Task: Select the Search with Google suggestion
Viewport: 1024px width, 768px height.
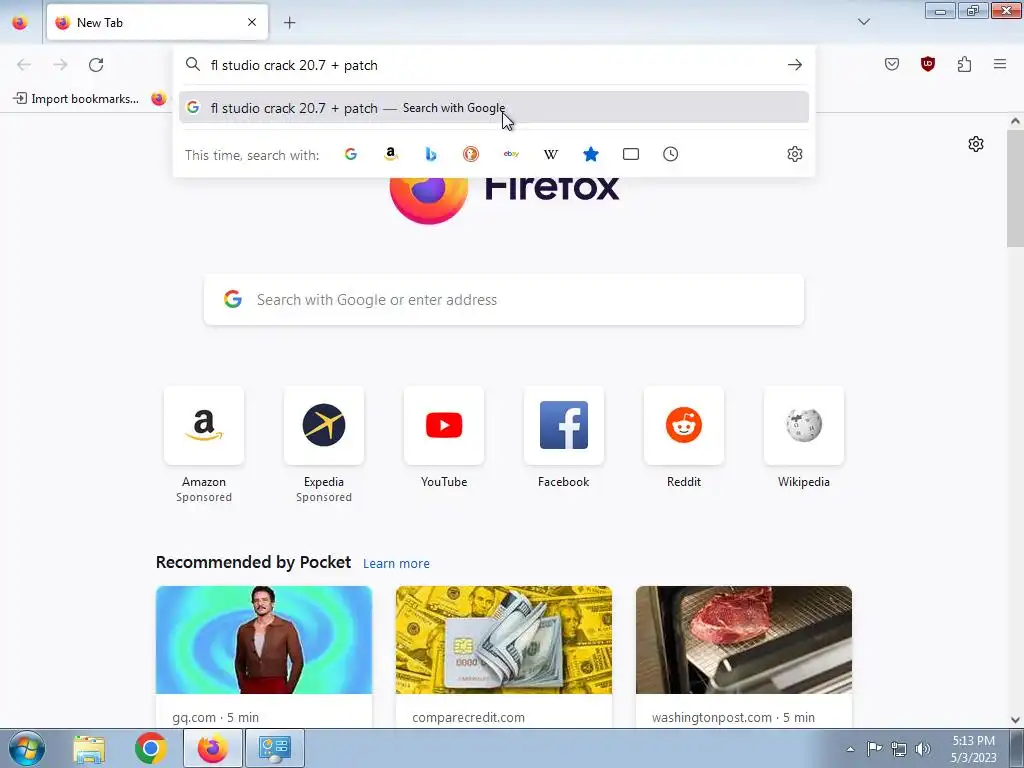Action: coord(494,108)
